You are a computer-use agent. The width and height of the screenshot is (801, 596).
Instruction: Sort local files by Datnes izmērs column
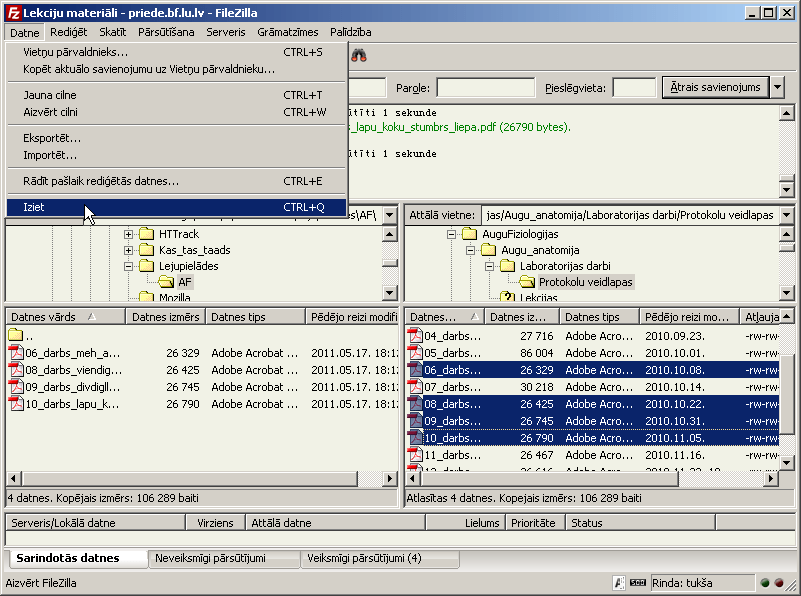[x=166, y=317]
